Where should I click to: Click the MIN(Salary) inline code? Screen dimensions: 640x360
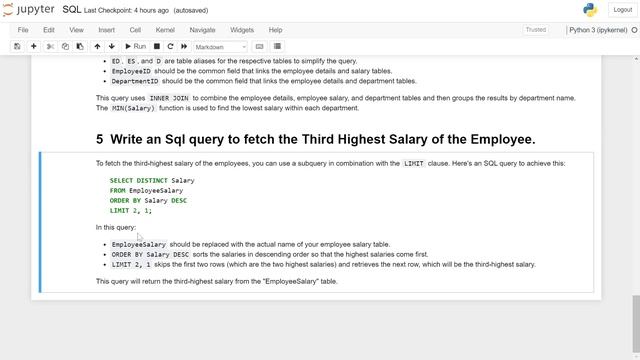tap(133, 108)
